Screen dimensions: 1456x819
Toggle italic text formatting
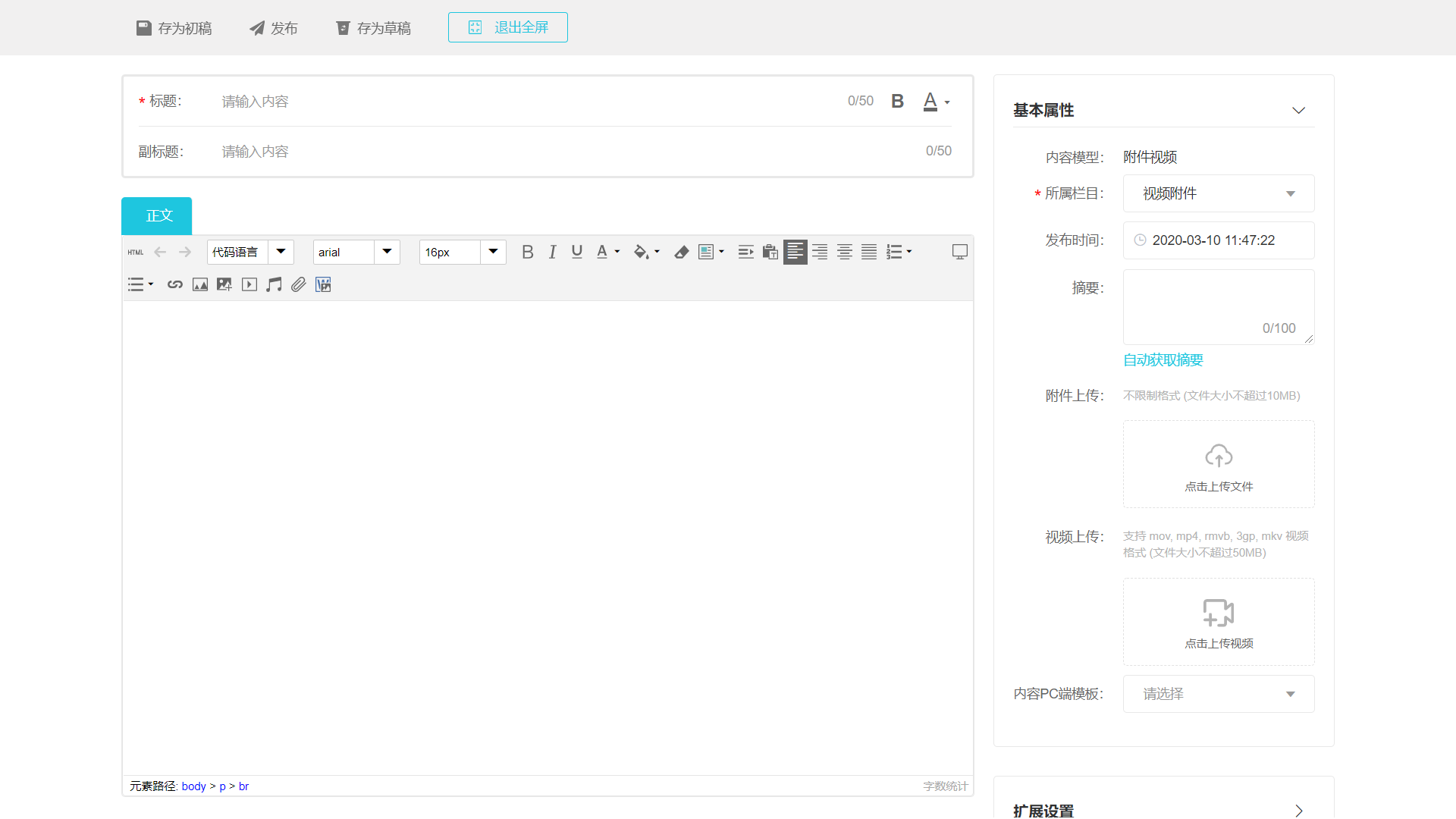pyautogui.click(x=552, y=252)
